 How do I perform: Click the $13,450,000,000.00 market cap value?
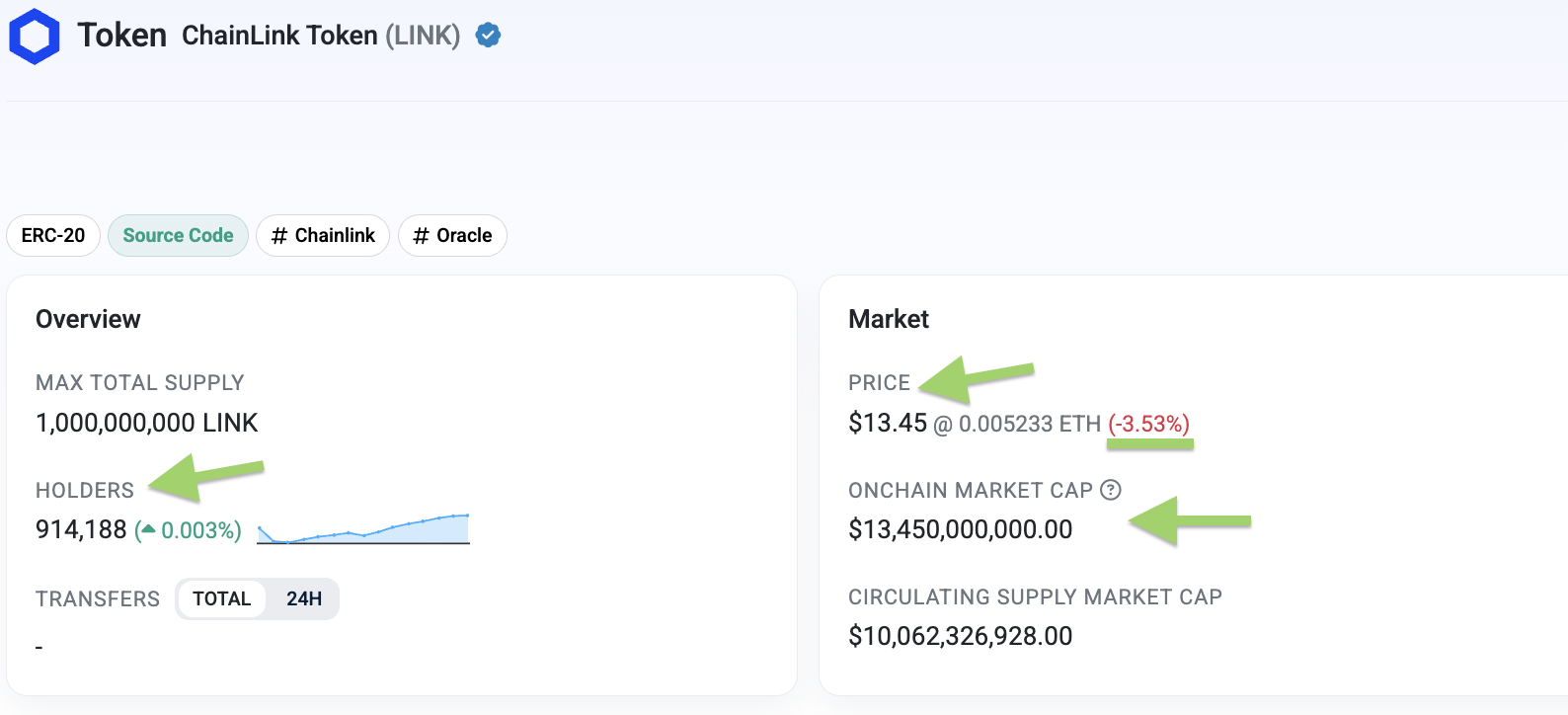tap(960, 529)
